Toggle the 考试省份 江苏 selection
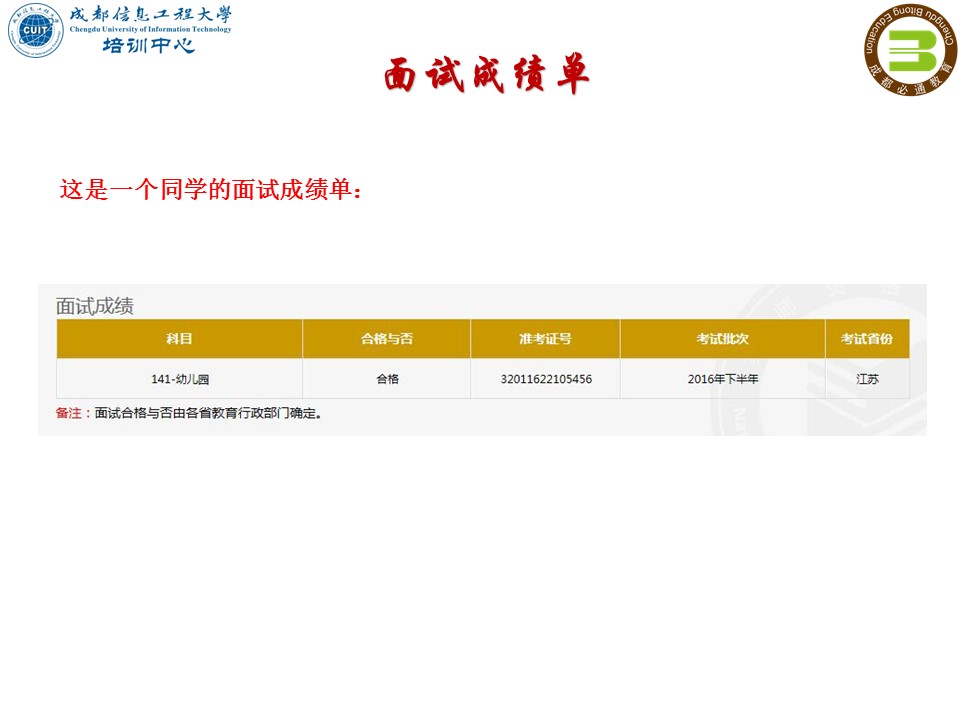The height and width of the screenshot is (720, 960). [866, 378]
